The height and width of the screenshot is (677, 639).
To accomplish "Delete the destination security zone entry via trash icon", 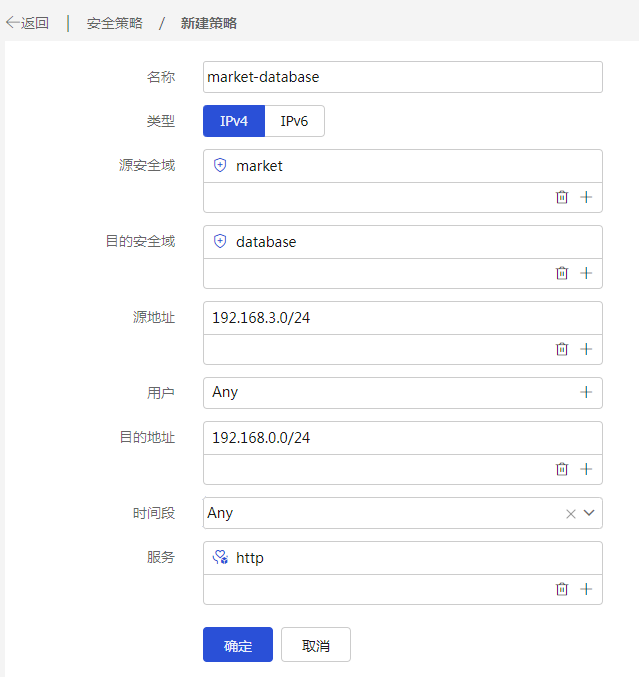I will [x=562, y=273].
